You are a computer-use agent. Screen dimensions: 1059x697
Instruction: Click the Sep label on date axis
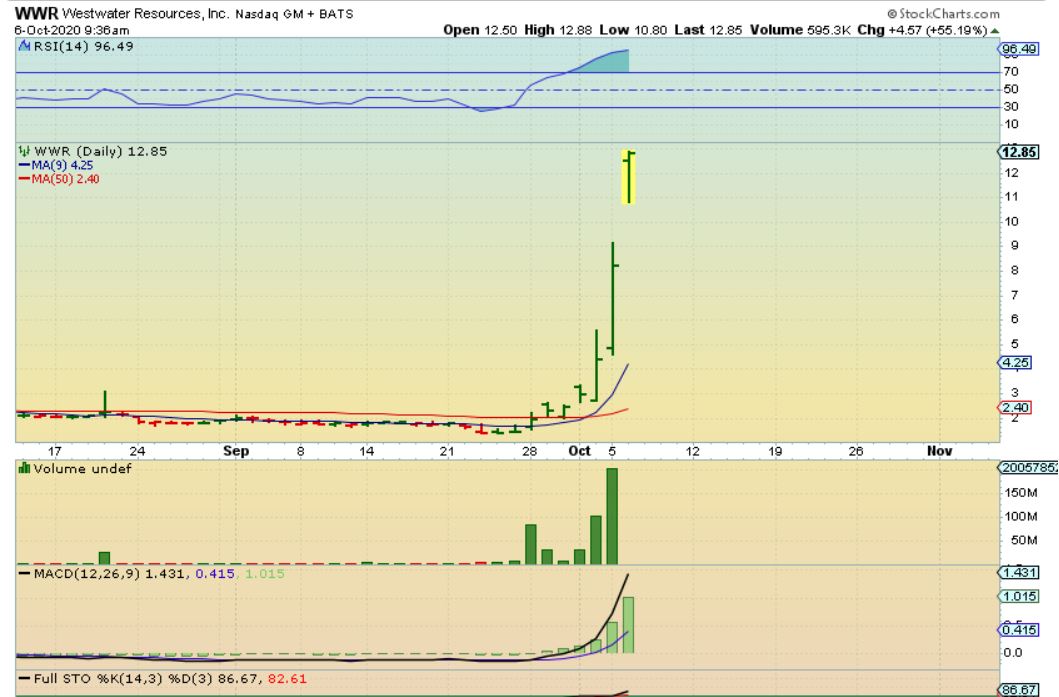coord(236,451)
